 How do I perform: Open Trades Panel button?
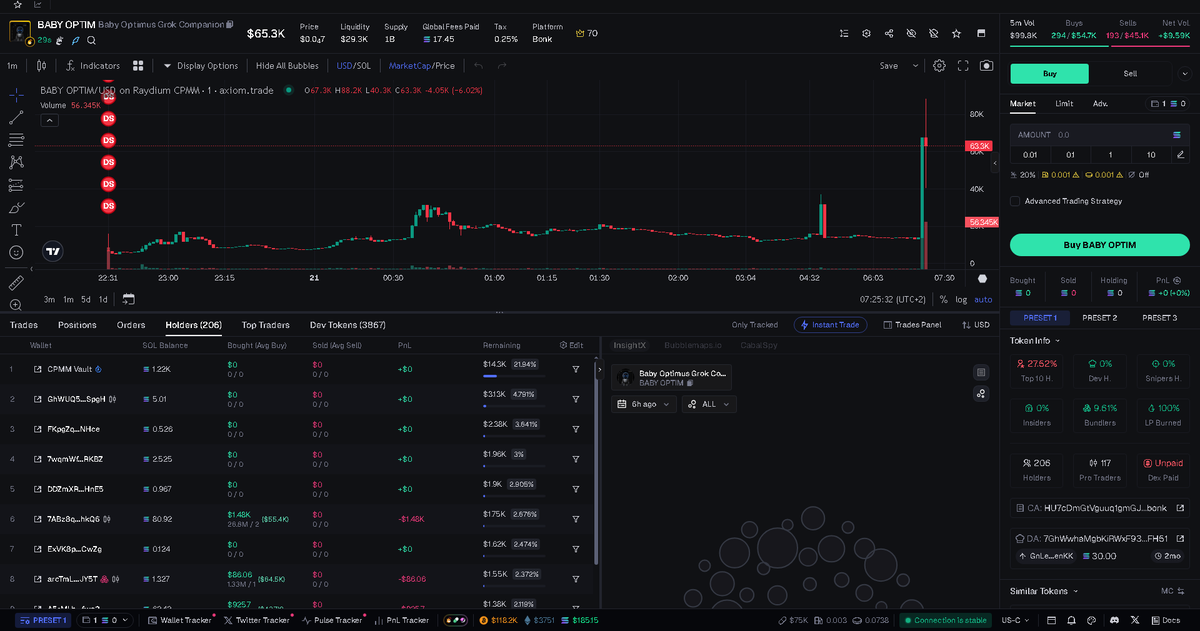click(x=911, y=325)
